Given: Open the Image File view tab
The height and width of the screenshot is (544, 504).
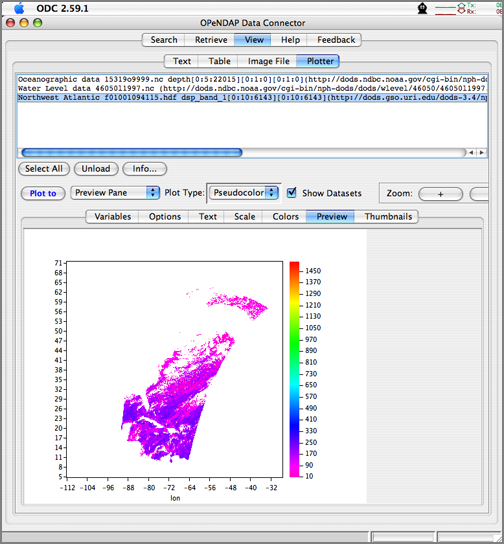Looking at the screenshot, I should coord(268,61).
